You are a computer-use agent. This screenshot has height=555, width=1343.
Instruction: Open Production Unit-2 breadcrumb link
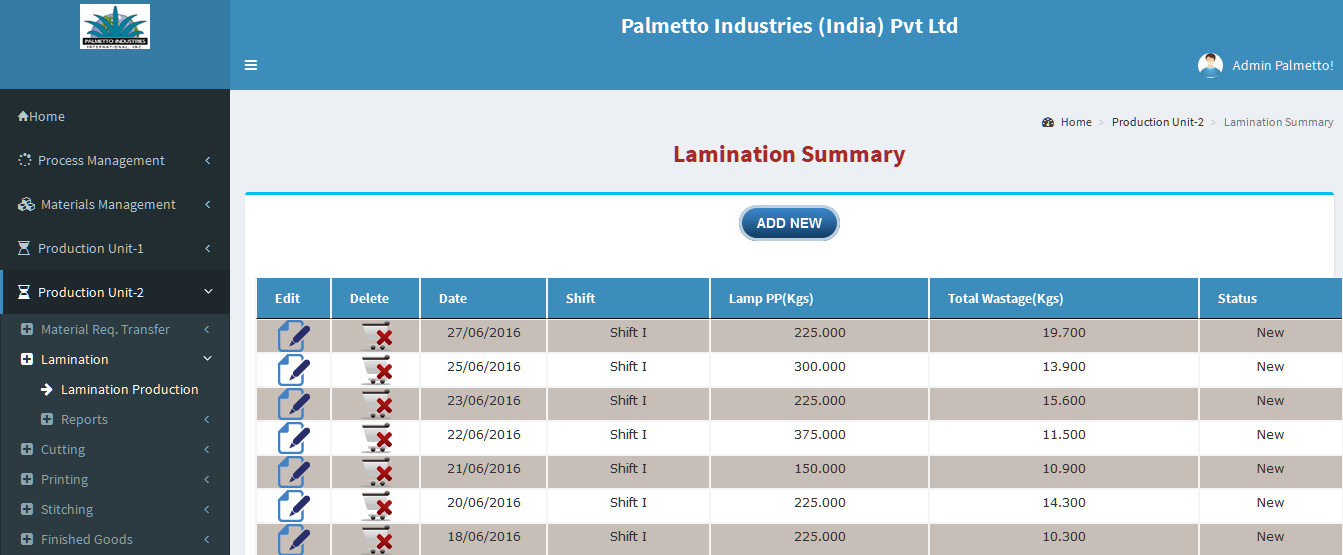(1158, 122)
